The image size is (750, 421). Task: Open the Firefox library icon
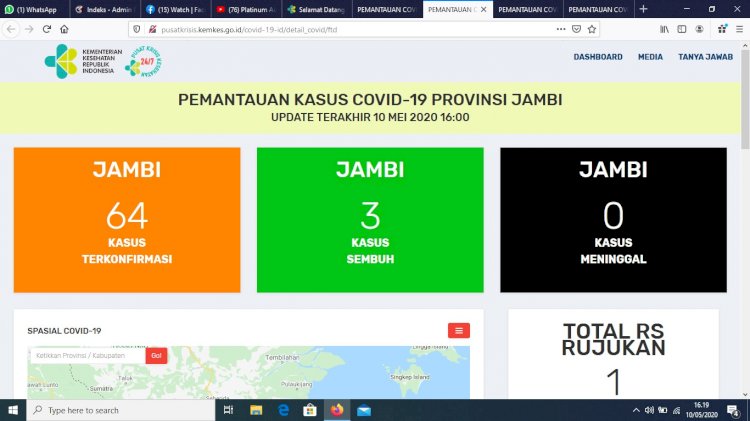tap(664, 29)
